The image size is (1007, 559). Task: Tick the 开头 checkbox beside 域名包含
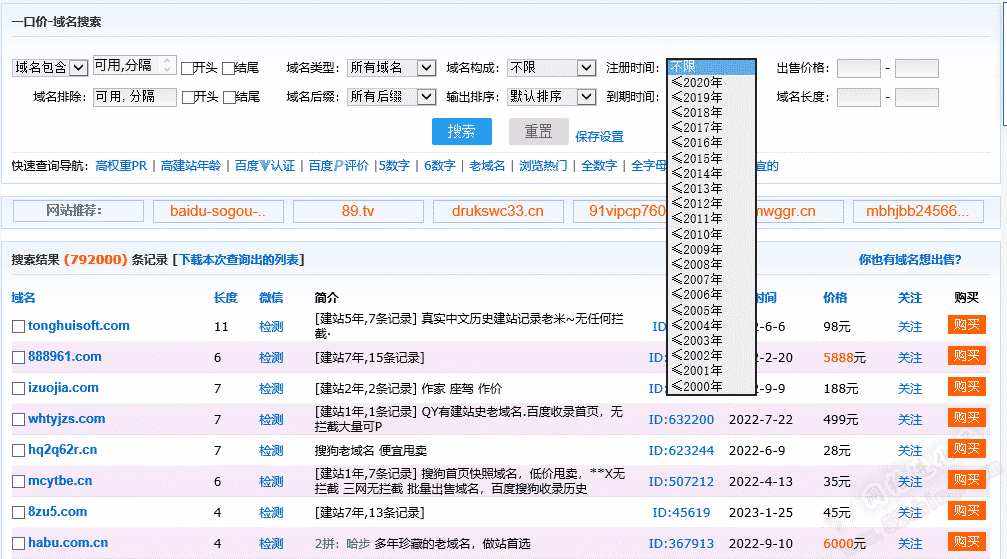[188, 68]
